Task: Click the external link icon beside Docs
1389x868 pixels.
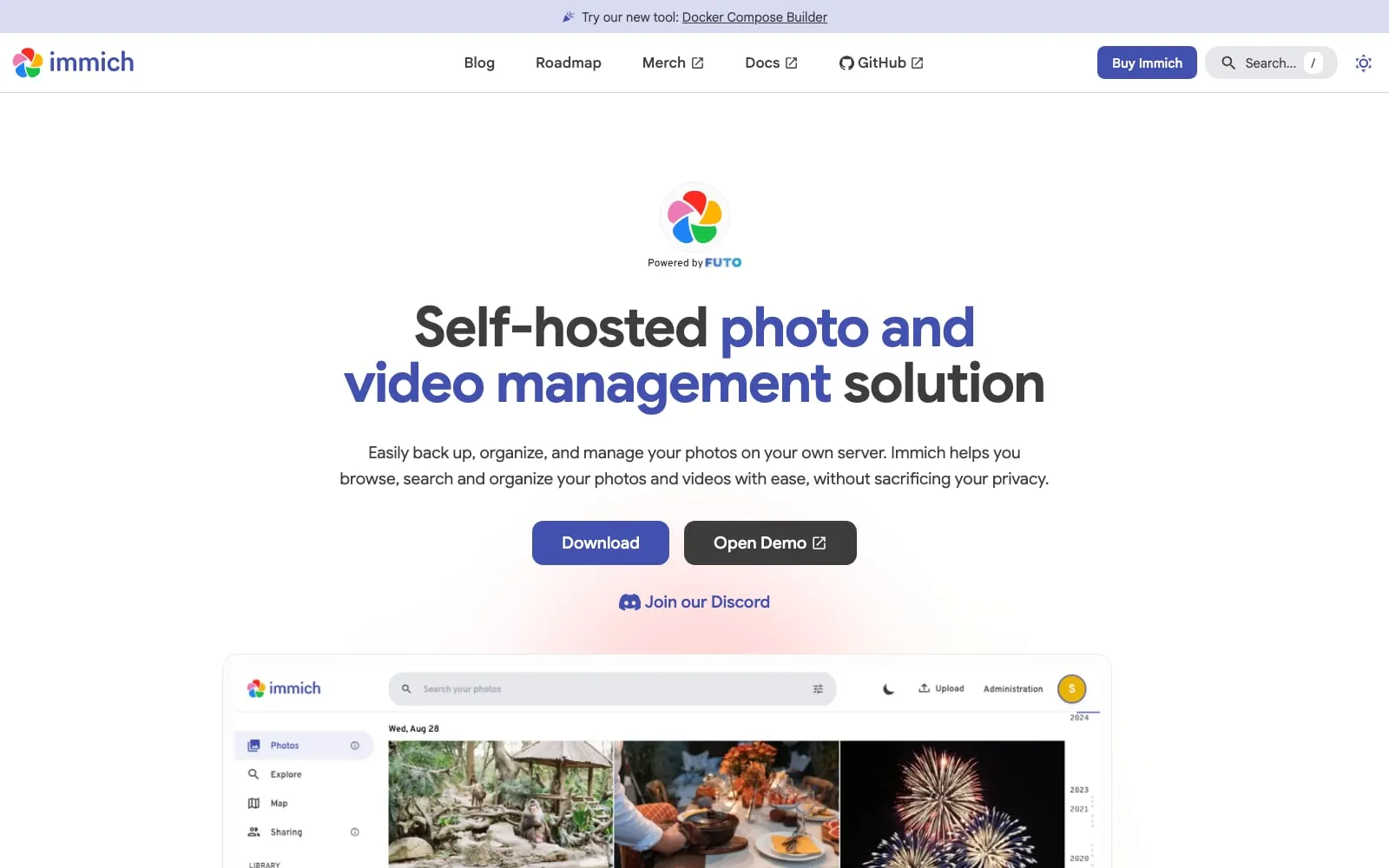Action: click(x=791, y=62)
